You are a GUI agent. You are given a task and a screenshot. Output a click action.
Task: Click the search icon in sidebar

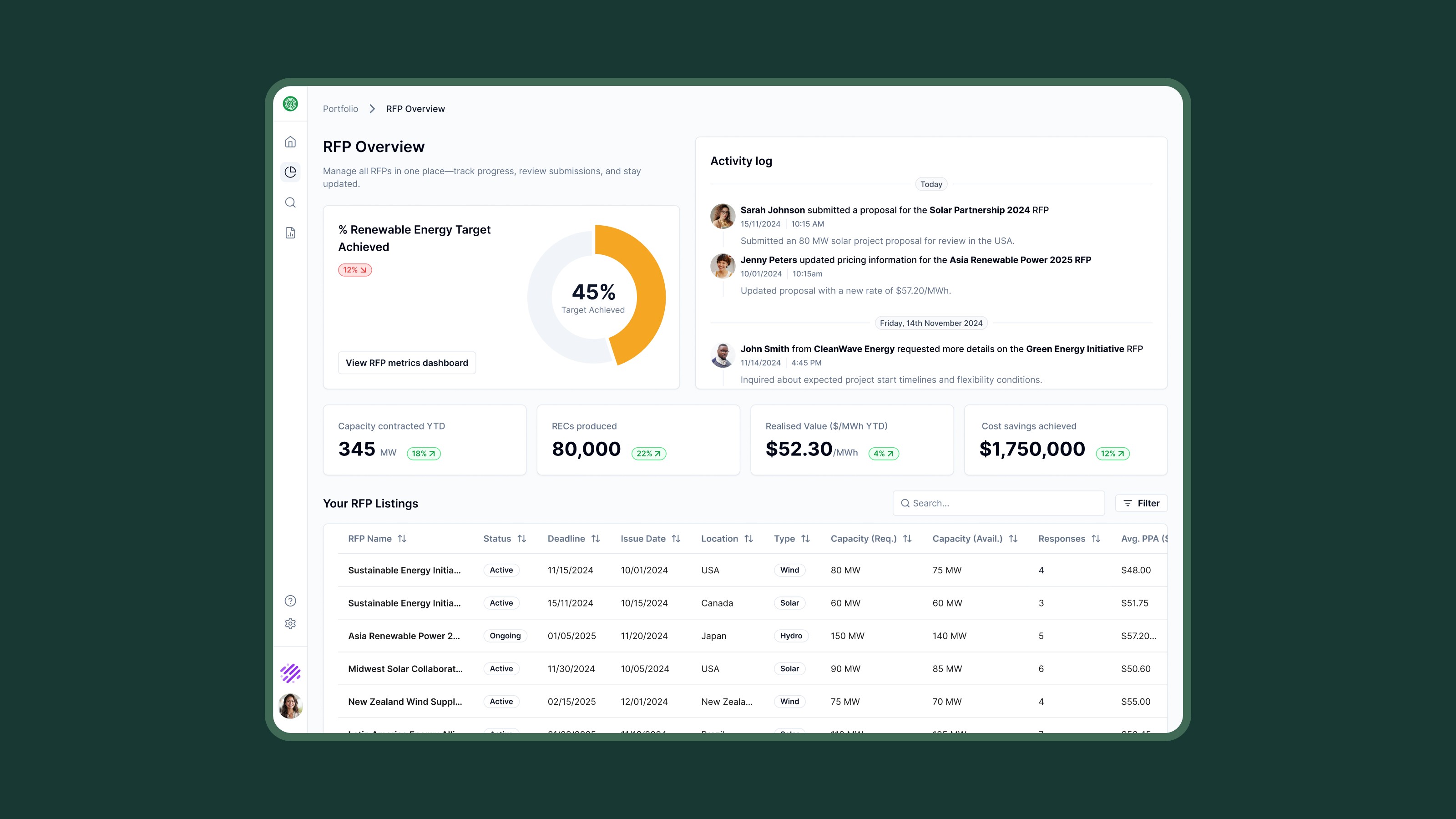[290, 202]
